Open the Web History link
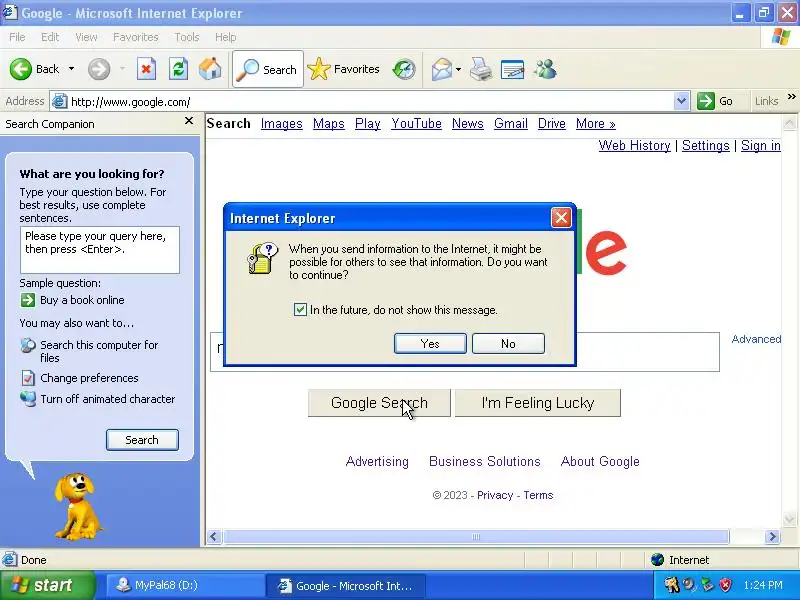The image size is (800, 600). click(x=634, y=145)
